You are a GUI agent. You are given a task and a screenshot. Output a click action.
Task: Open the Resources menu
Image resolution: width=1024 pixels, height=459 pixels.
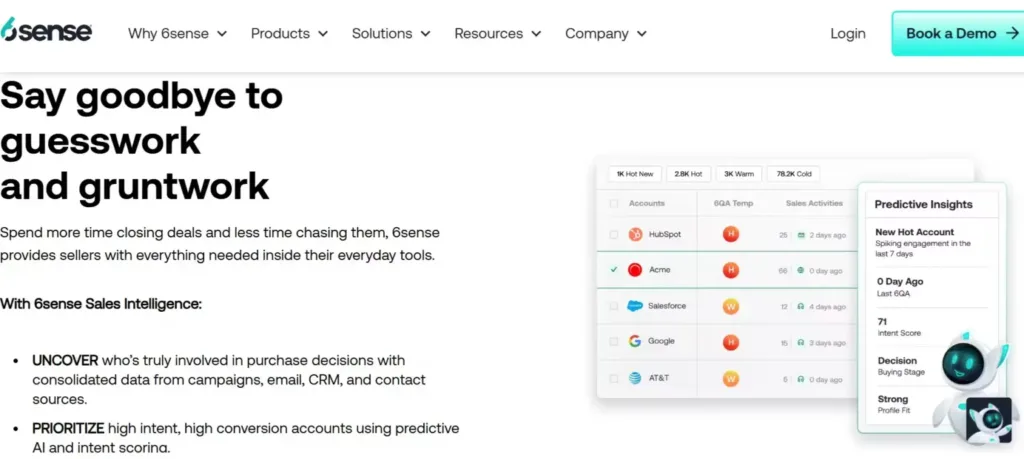coord(497,33)
